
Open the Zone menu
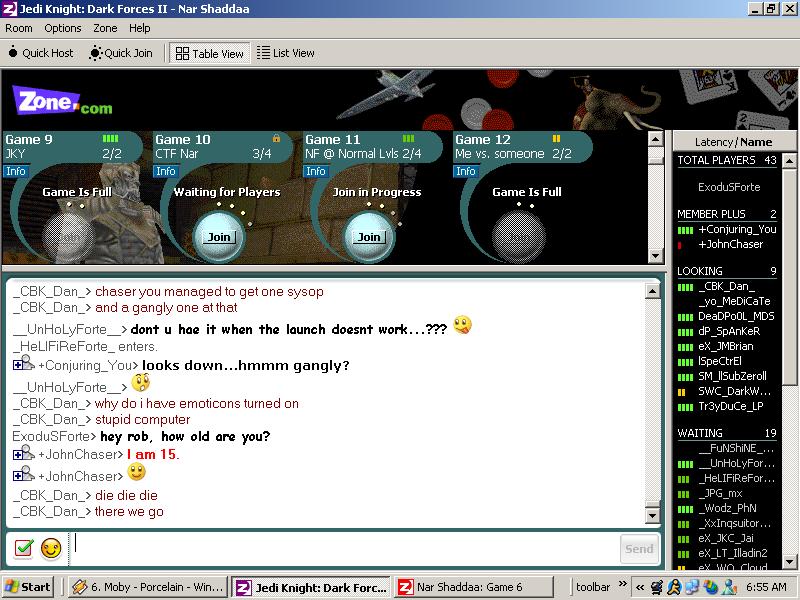105,28
